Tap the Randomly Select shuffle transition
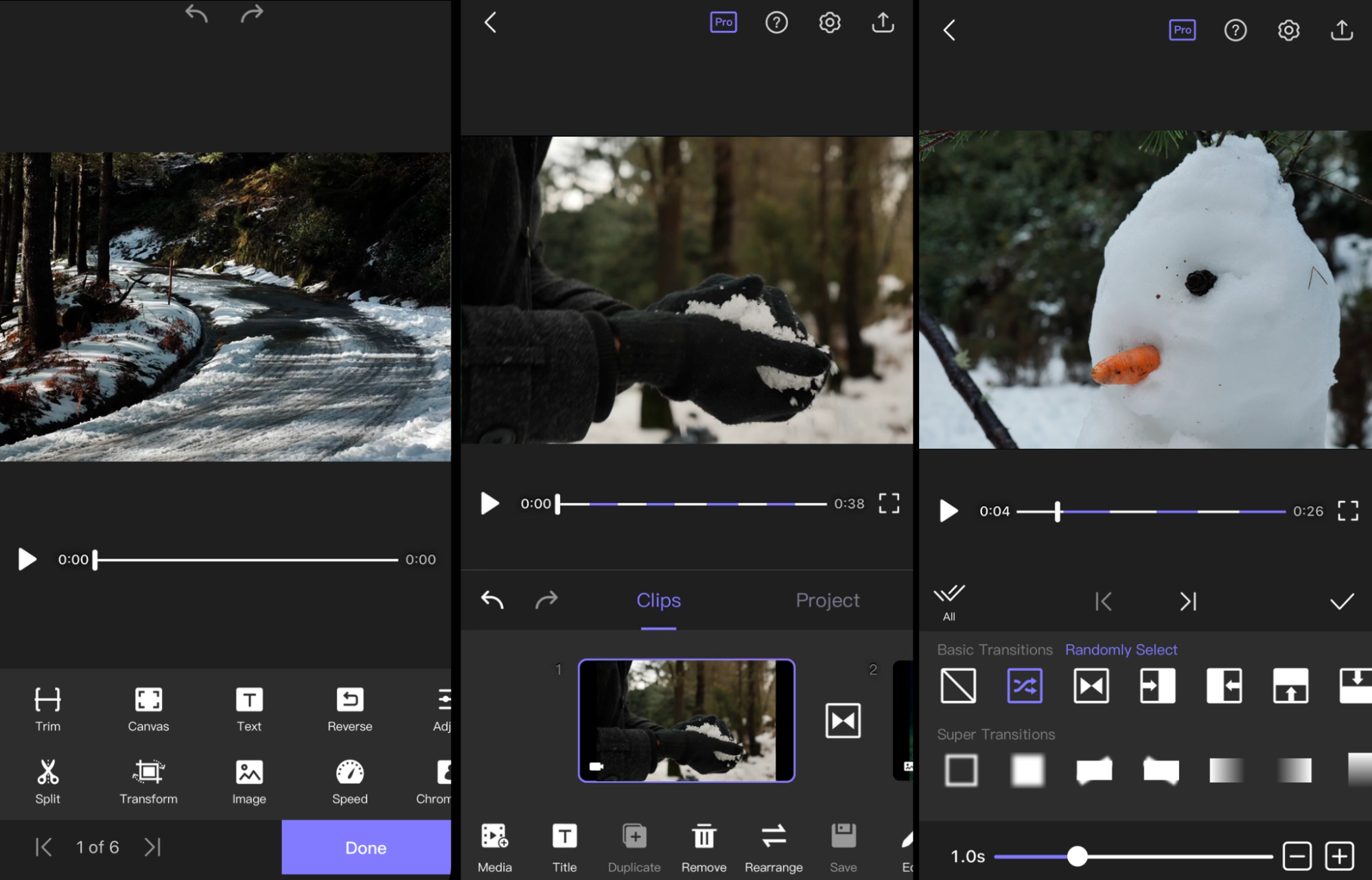This screenshot has height=880, width=1372. pos(1025,686)
